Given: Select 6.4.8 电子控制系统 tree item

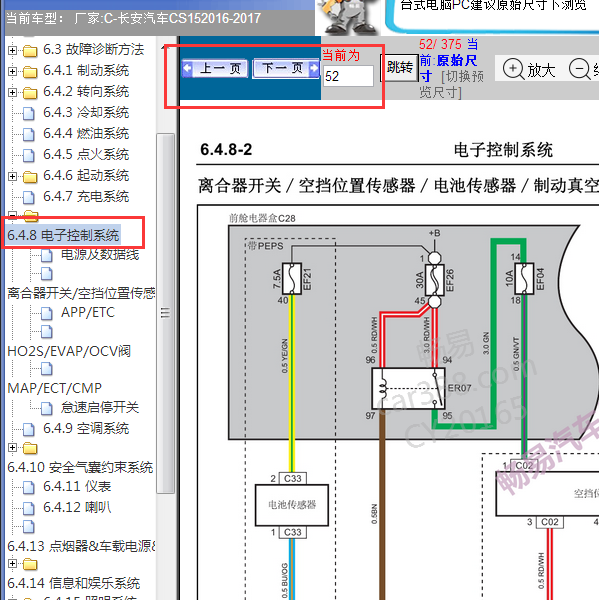Looking at the screenshot, I should pyautogui.click(x=64, y=235).
